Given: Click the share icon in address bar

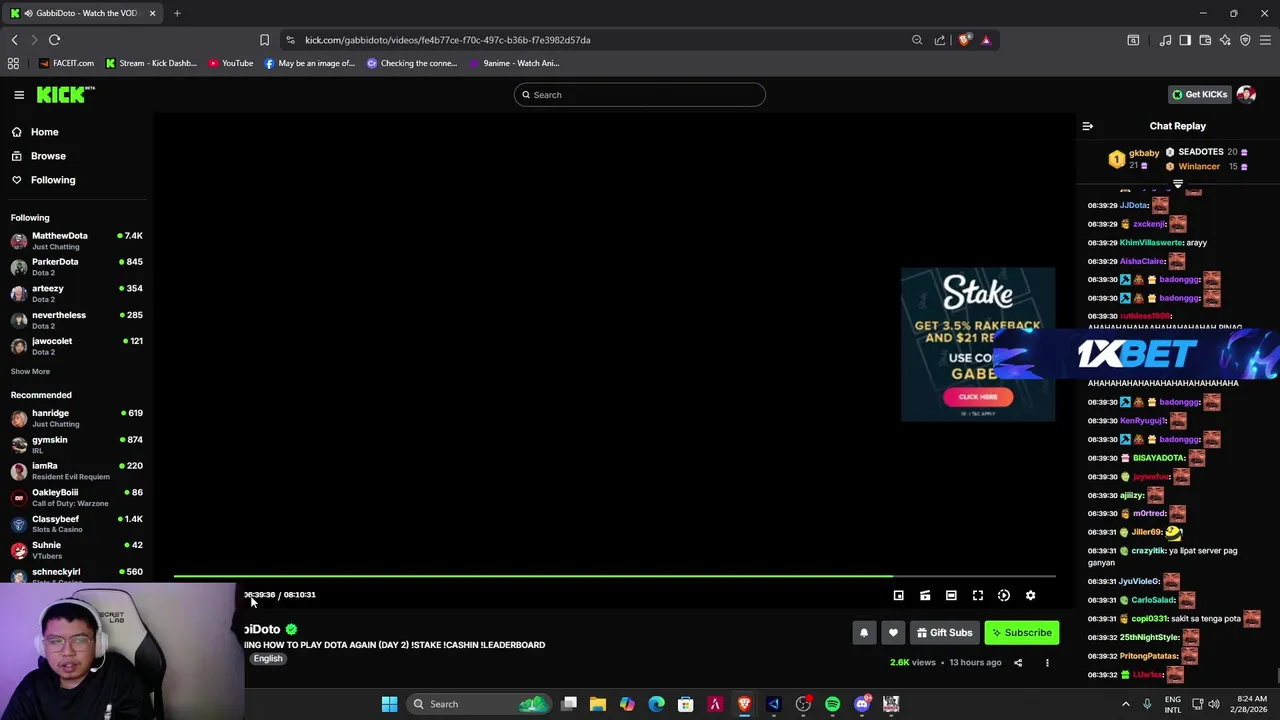Looking at the screenshot, I should coord(940,40).
